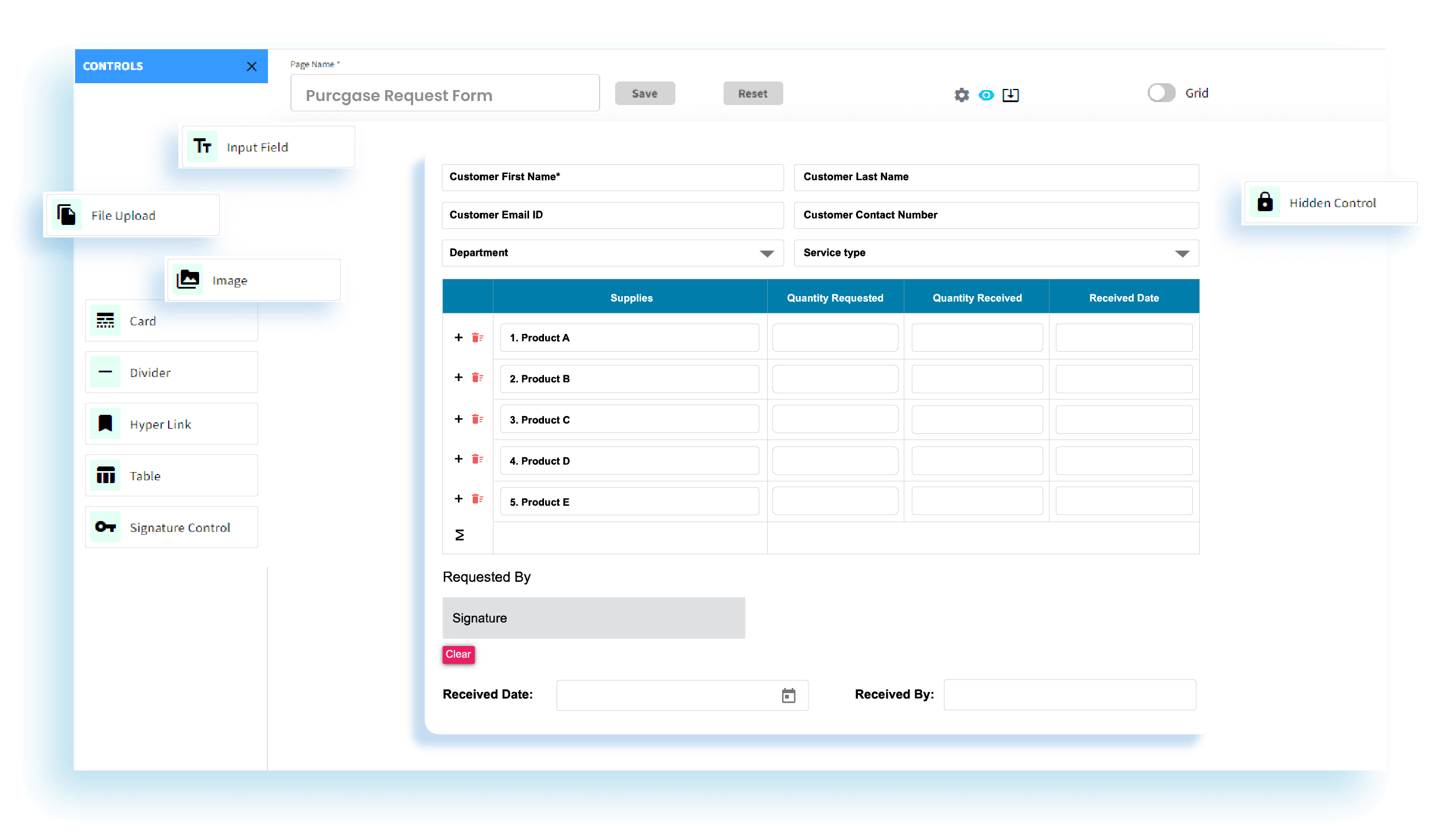Select the File Upload control

tap(123, 215)
